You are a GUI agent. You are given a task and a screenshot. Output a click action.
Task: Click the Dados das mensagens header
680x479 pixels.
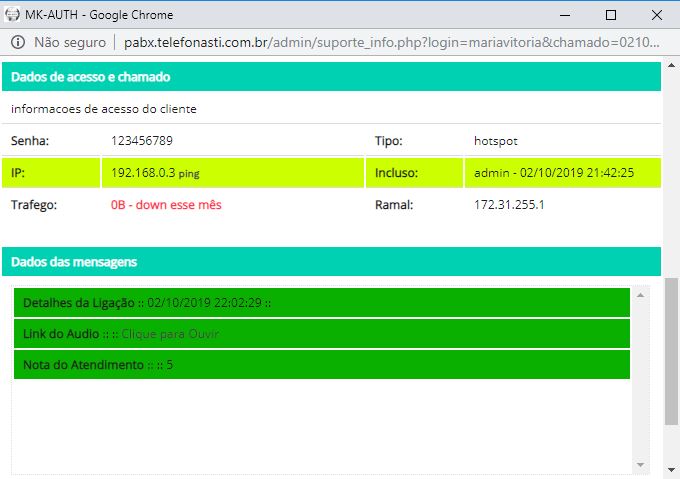[331, 262]
